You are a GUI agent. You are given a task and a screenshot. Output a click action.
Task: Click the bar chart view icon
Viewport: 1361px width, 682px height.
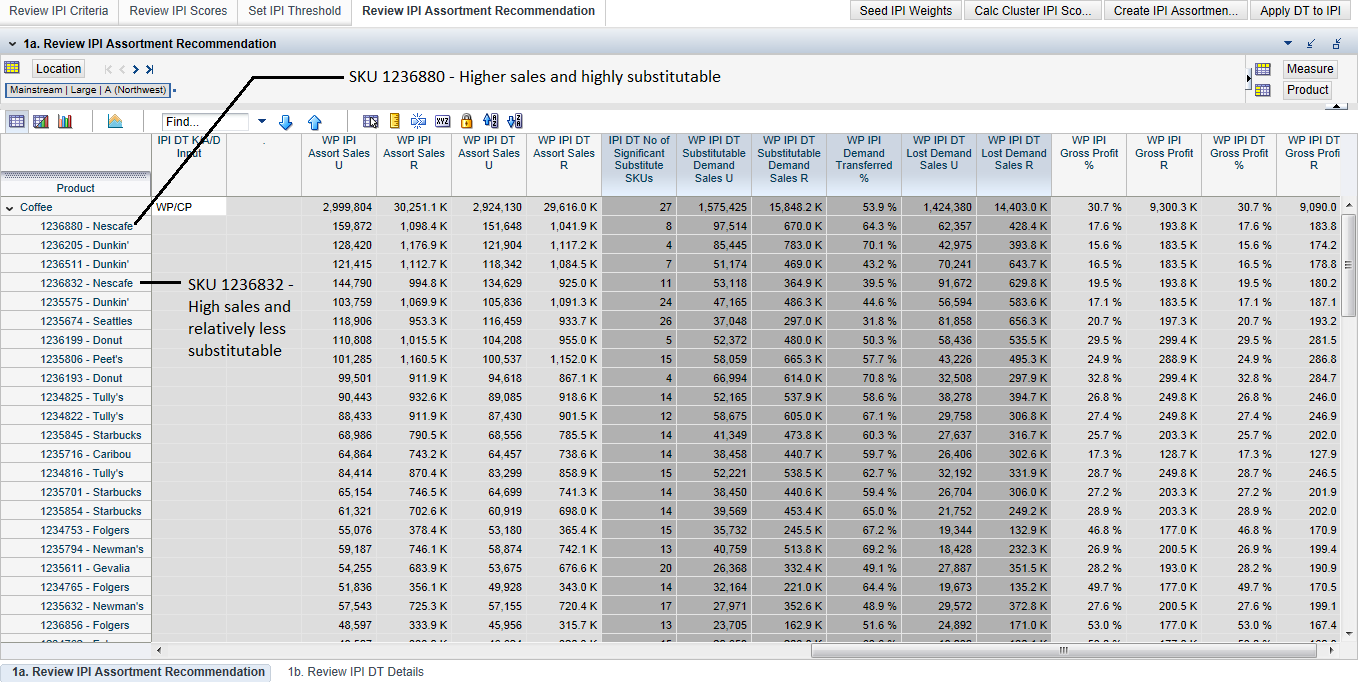[65, 121]
